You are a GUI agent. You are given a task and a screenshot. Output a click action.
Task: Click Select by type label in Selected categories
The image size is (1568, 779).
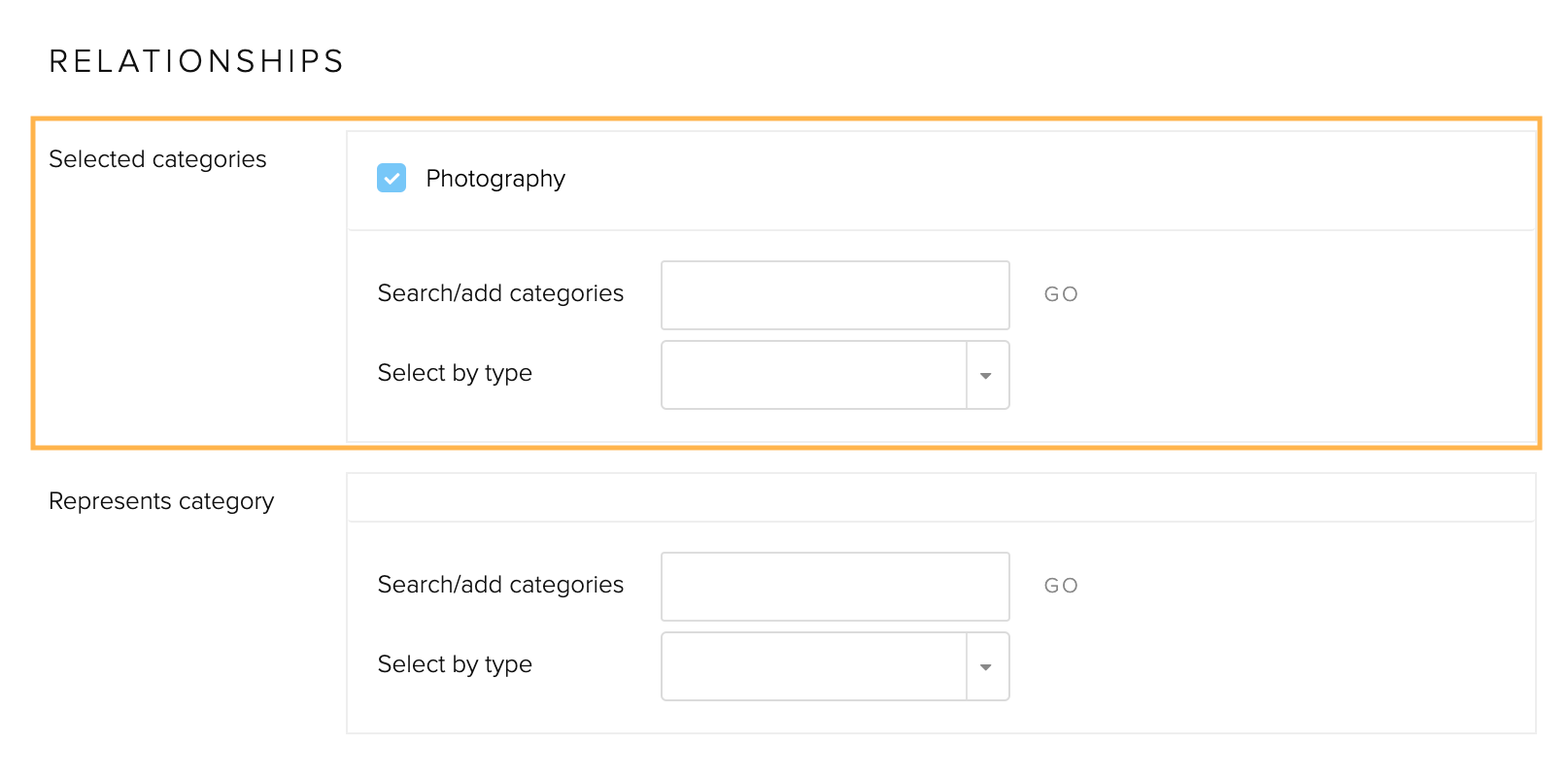coord(455,373)
